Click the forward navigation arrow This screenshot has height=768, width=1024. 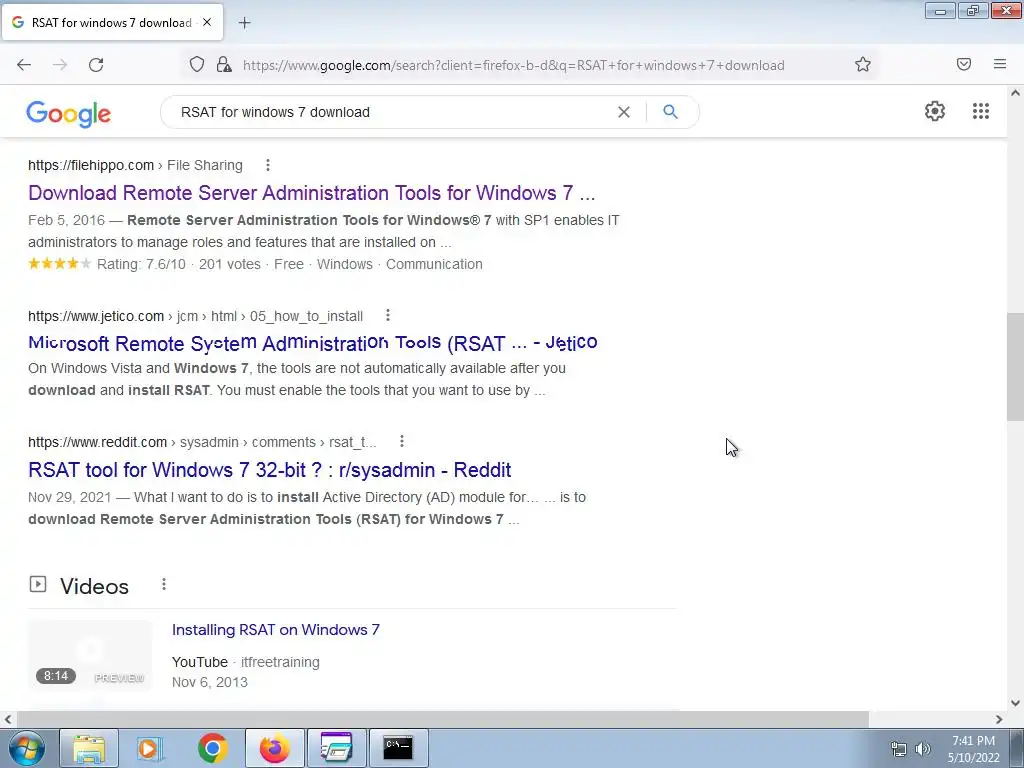[x=60, y=65]
